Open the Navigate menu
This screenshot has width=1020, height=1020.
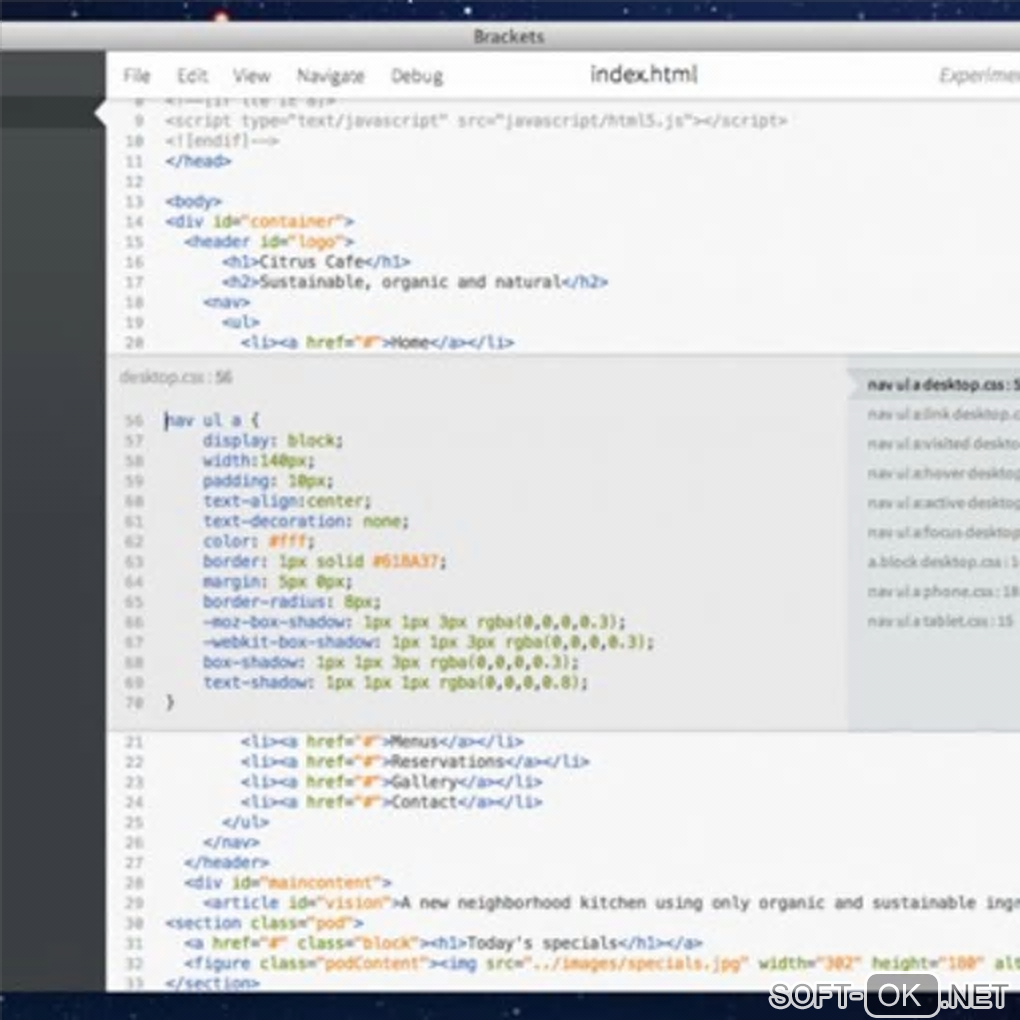point(330,76)
